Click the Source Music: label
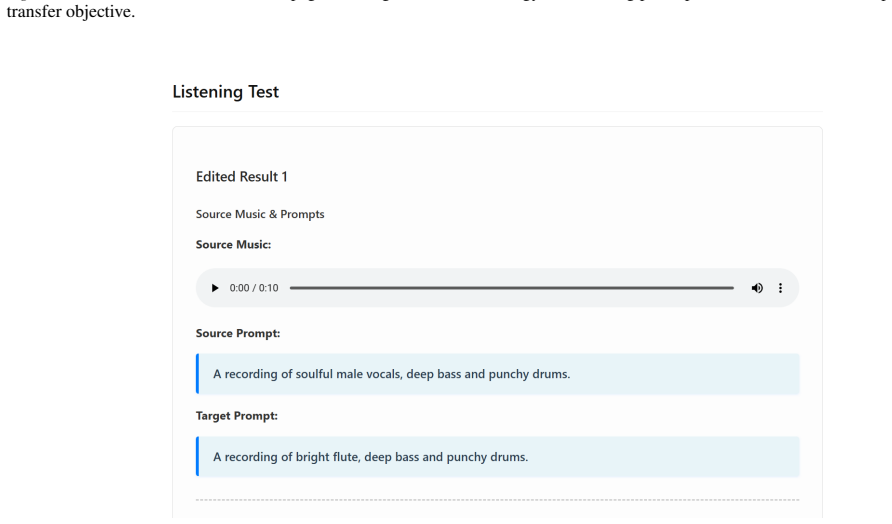The height and width of the screenshot is (524, 892). 233,245
